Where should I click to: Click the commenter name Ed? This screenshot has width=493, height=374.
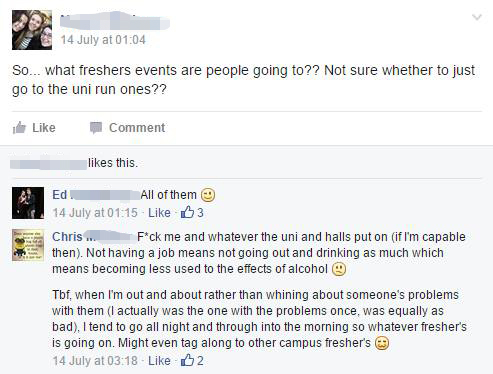click(60, 195)
